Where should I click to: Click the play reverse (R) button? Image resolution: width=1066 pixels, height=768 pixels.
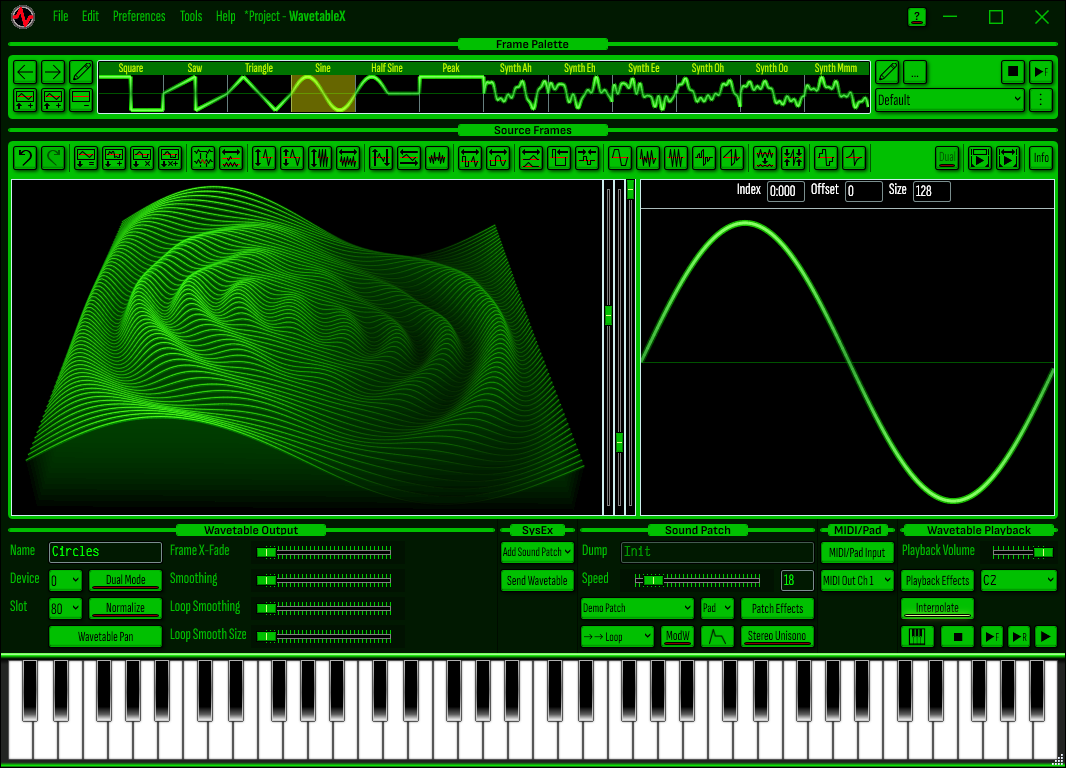(x=1019, y=637)
